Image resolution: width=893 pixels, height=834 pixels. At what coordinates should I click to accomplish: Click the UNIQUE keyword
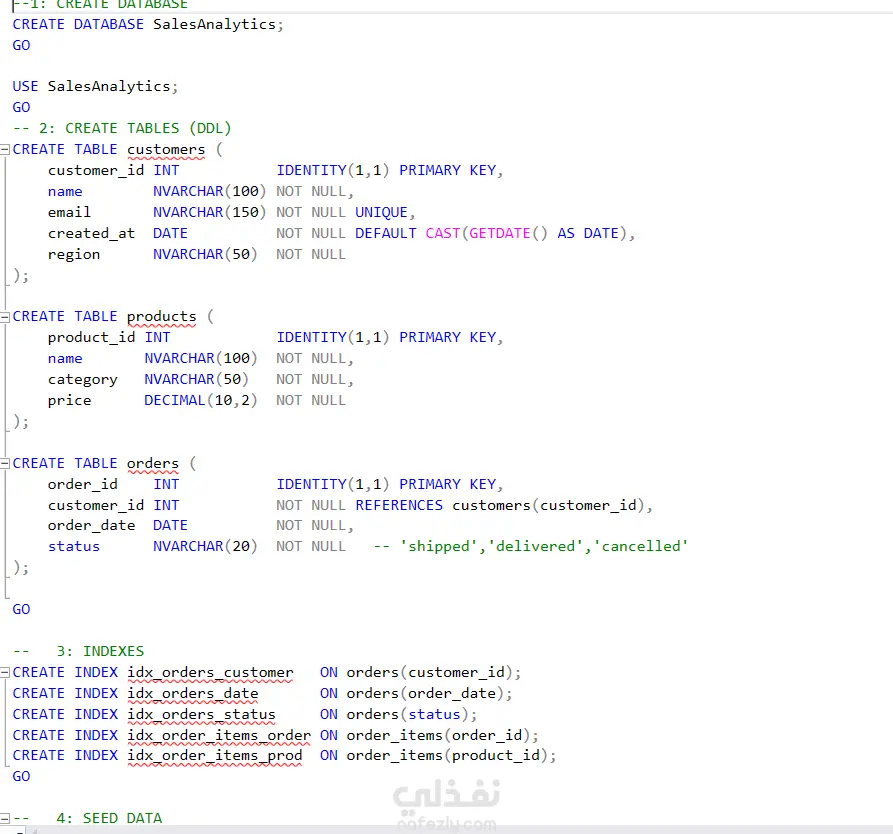[381, 212]
